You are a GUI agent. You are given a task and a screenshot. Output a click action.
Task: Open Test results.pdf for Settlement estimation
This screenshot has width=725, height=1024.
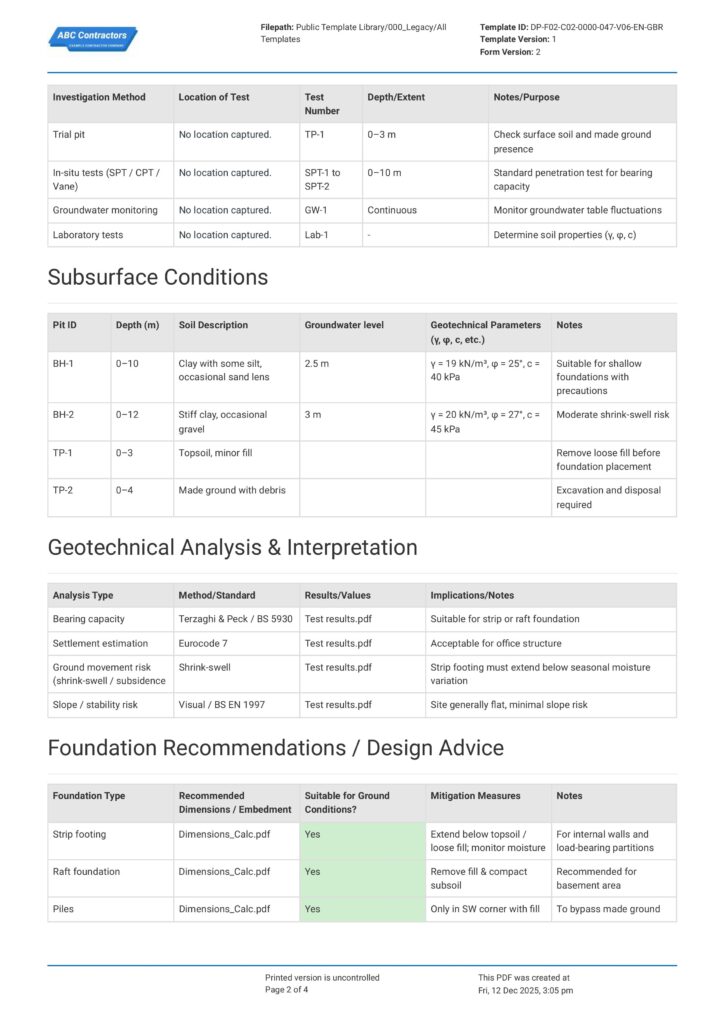(338, 643)
